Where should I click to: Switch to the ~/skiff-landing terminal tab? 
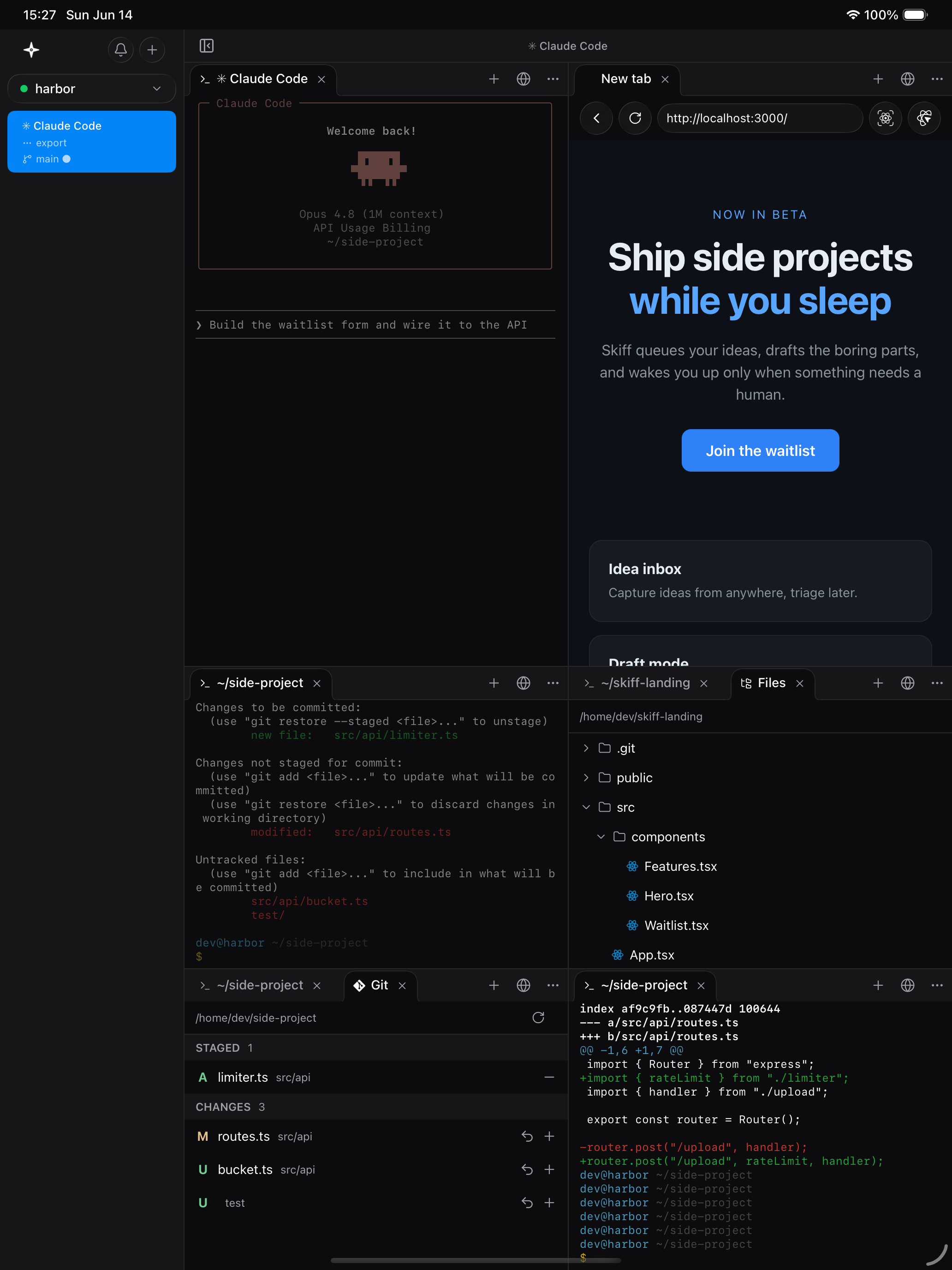(x=646, y=683)
